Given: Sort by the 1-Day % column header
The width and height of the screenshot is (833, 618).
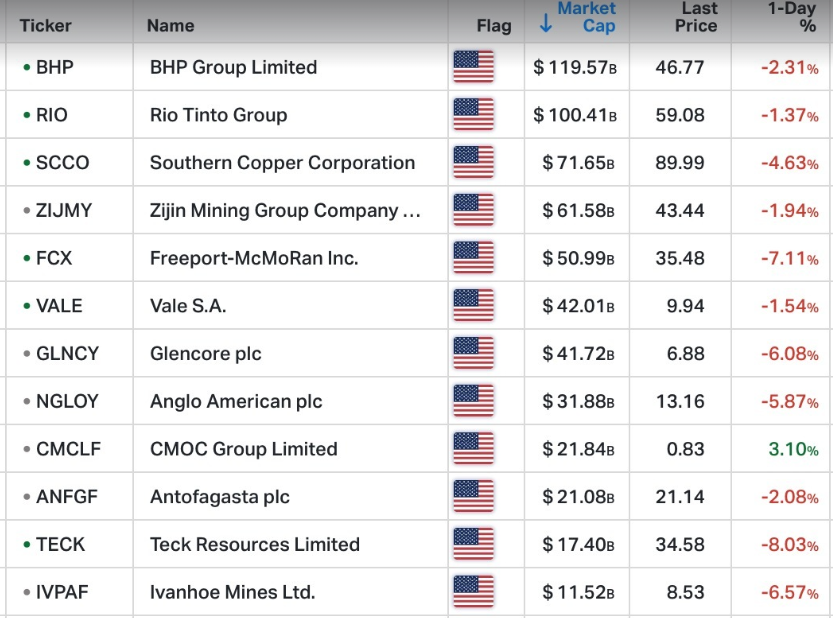Looking at the screenshot, I should click(x=792, y=17).
